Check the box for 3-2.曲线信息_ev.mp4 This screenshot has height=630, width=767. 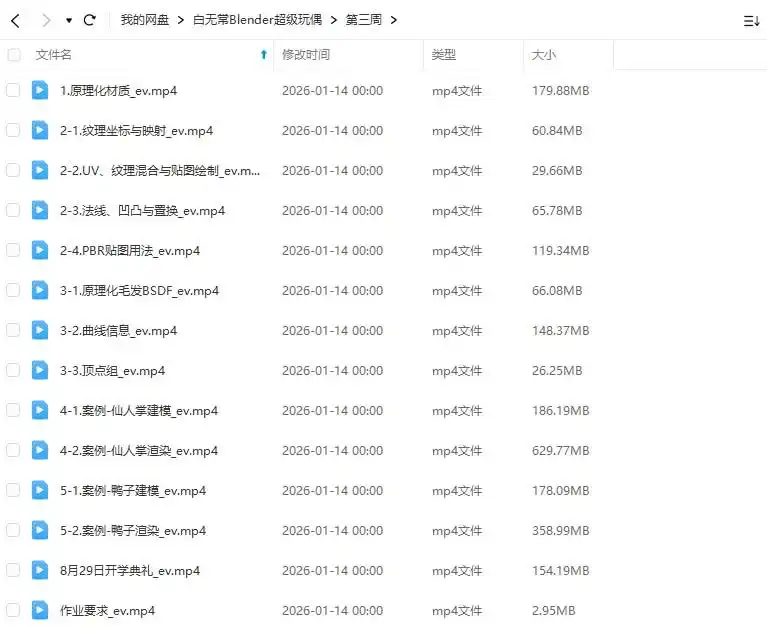point(13,331)
